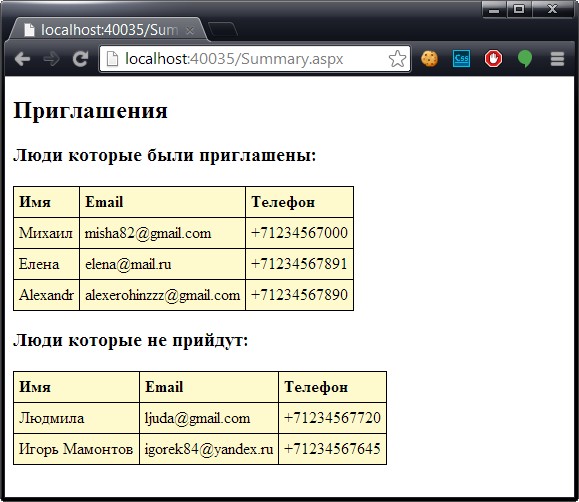The width and height of the screenshot is (579, 502).
Task: Select phone +71234567890
Action: point(299,295)
